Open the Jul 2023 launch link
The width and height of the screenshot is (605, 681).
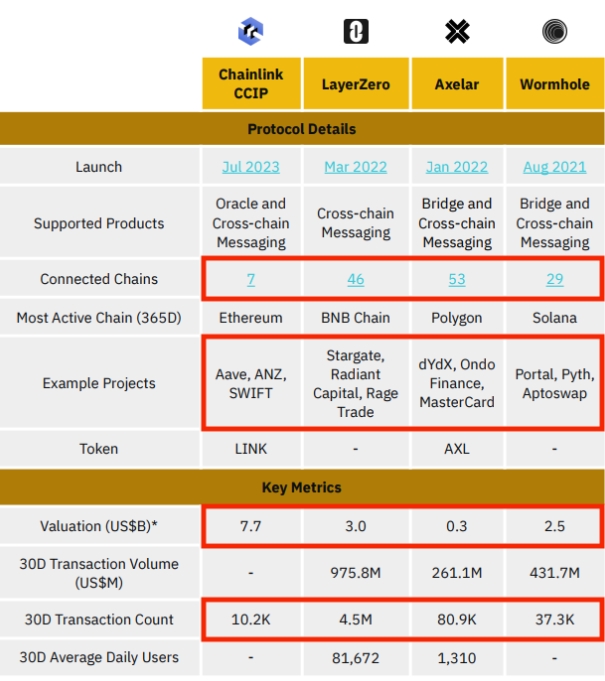click(251, 167)
